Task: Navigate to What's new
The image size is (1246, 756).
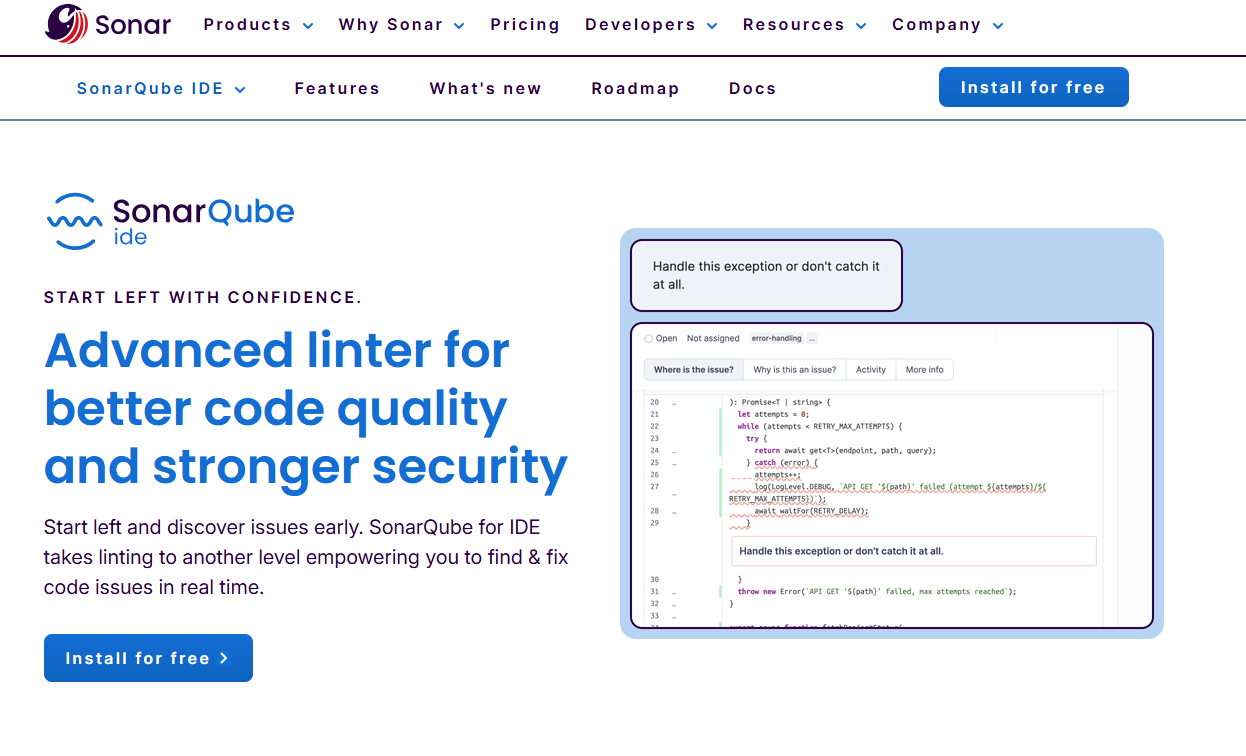Action: [485, 89]
